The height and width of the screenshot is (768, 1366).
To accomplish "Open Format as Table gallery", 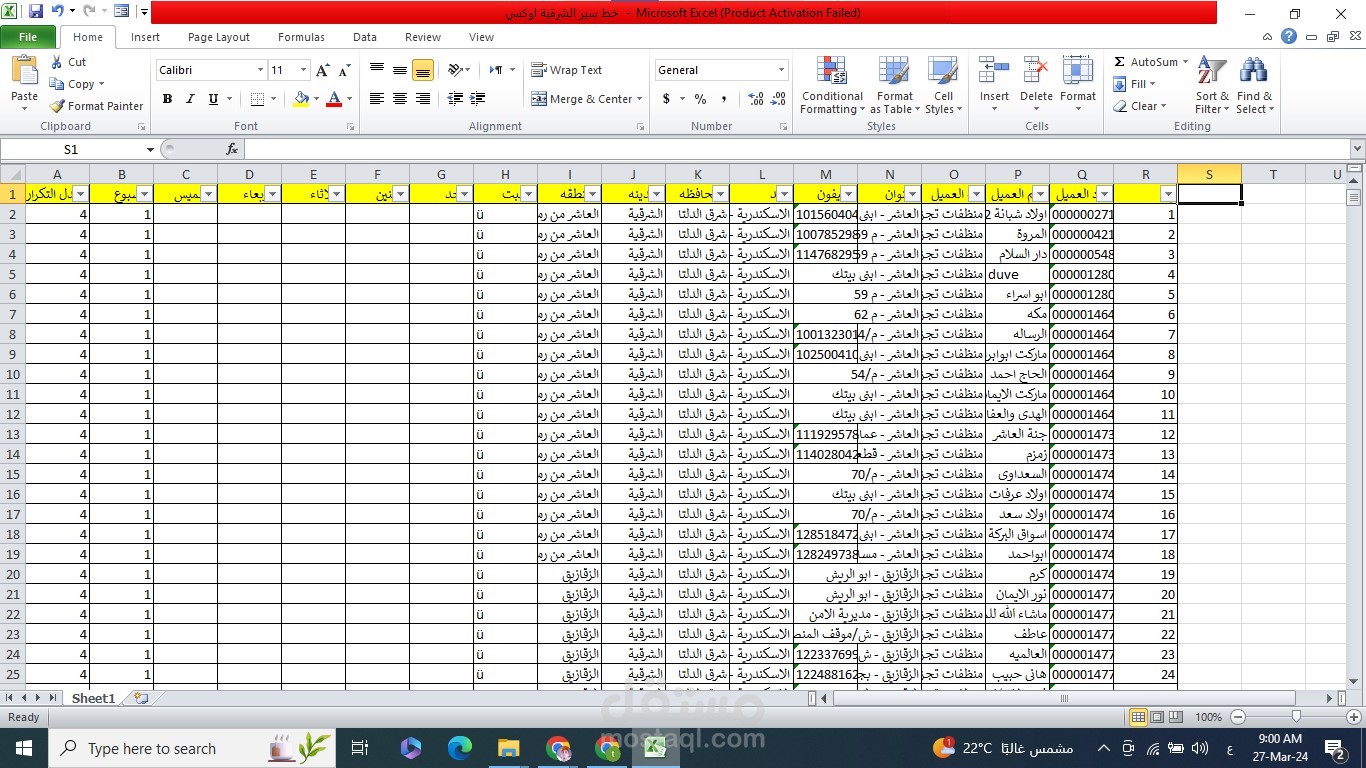I will (x=895, y=86).
